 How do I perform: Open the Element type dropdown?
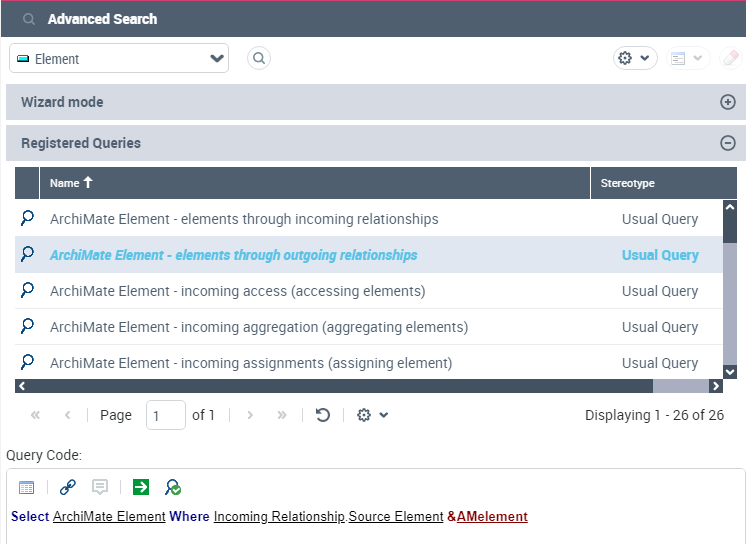pyautogui.click(x=119, y=59)
